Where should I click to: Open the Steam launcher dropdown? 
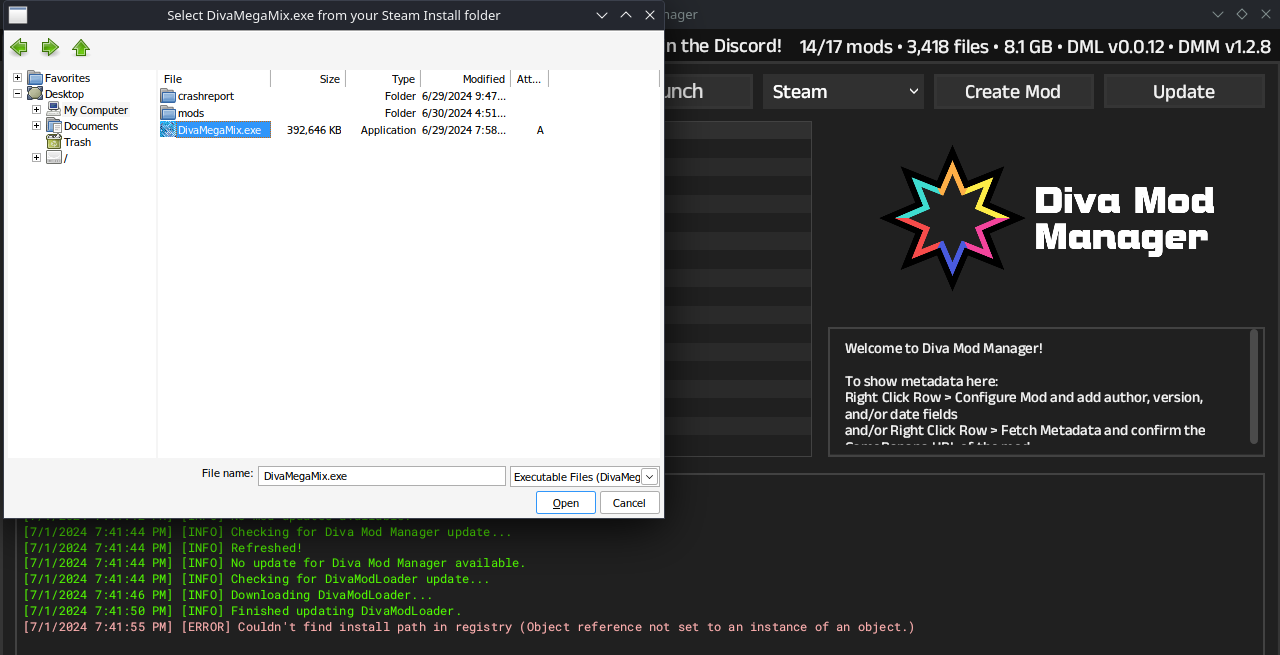click(x=843, y=91)
